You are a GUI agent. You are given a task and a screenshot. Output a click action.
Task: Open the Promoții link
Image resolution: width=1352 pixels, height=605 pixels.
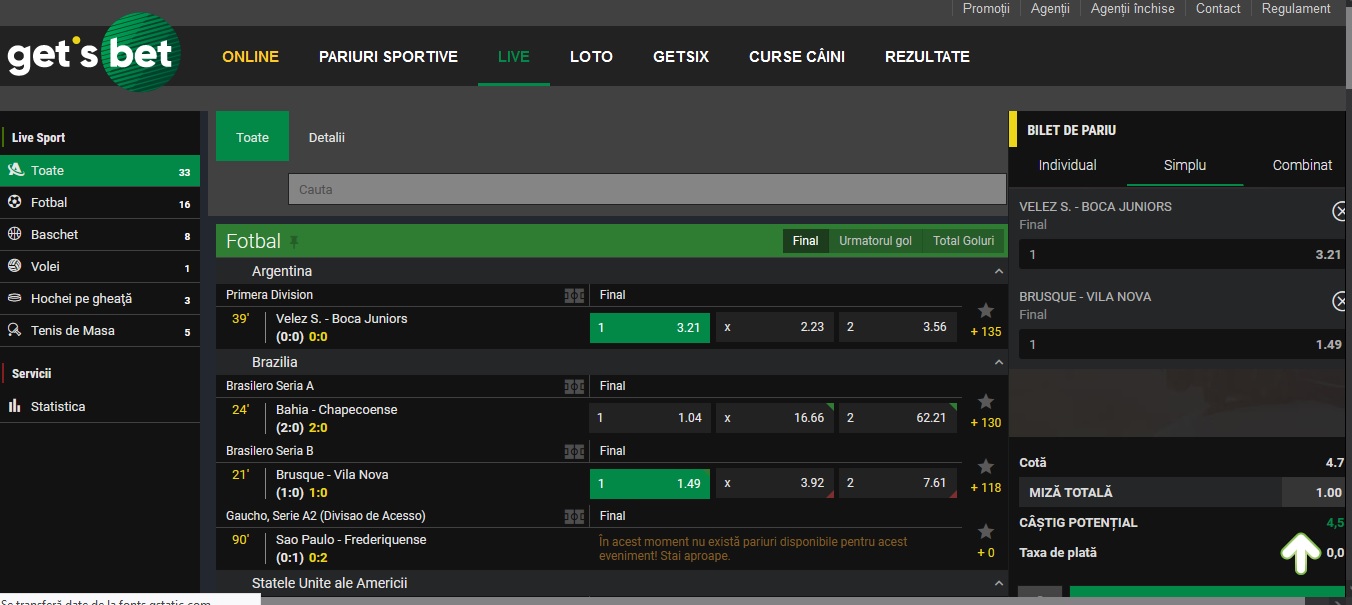point(986,8)
